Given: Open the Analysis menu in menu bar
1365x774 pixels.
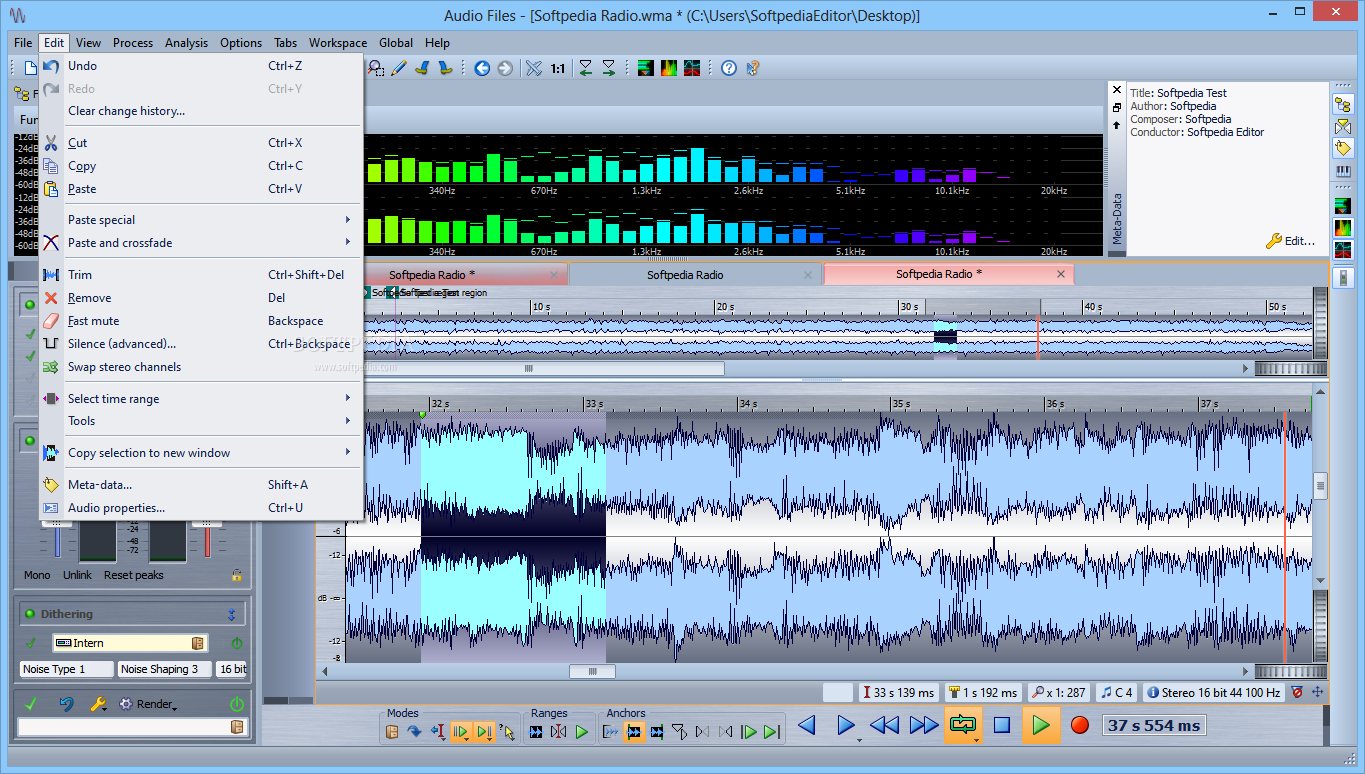Looking at the screenshot, I should tap(186, 43).
